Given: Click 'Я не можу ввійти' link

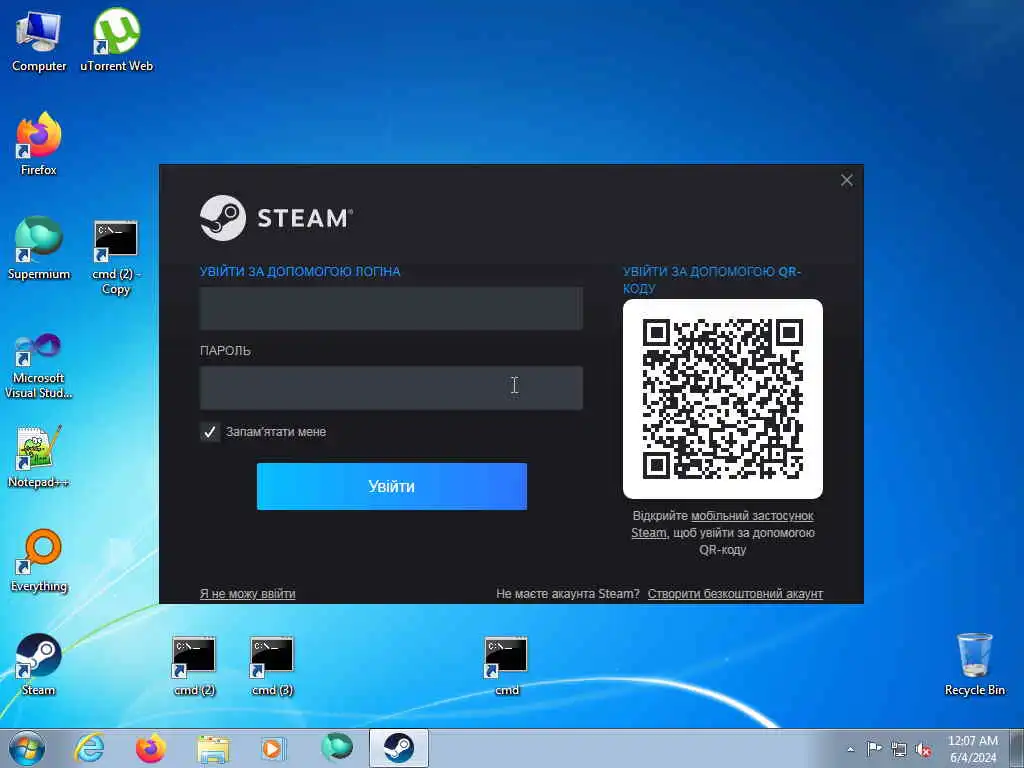Looking at the screenshot, I should pos(248,594).
